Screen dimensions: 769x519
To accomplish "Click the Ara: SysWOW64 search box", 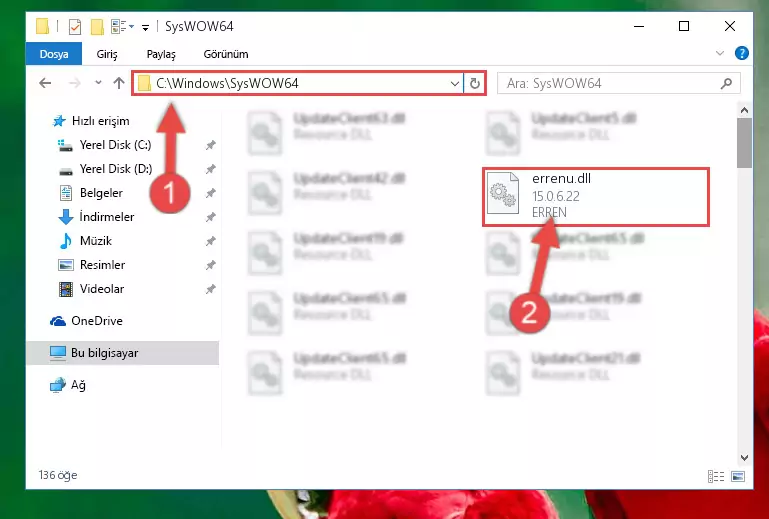I will coord(618,83).
